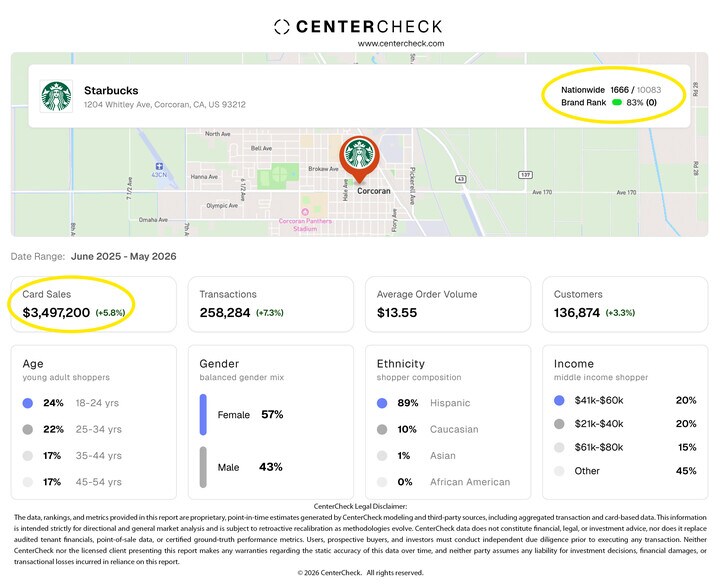Viewport: 725px width, 588px height.
Task: Open the www.centercheck.com link
Action: (401, 43)
